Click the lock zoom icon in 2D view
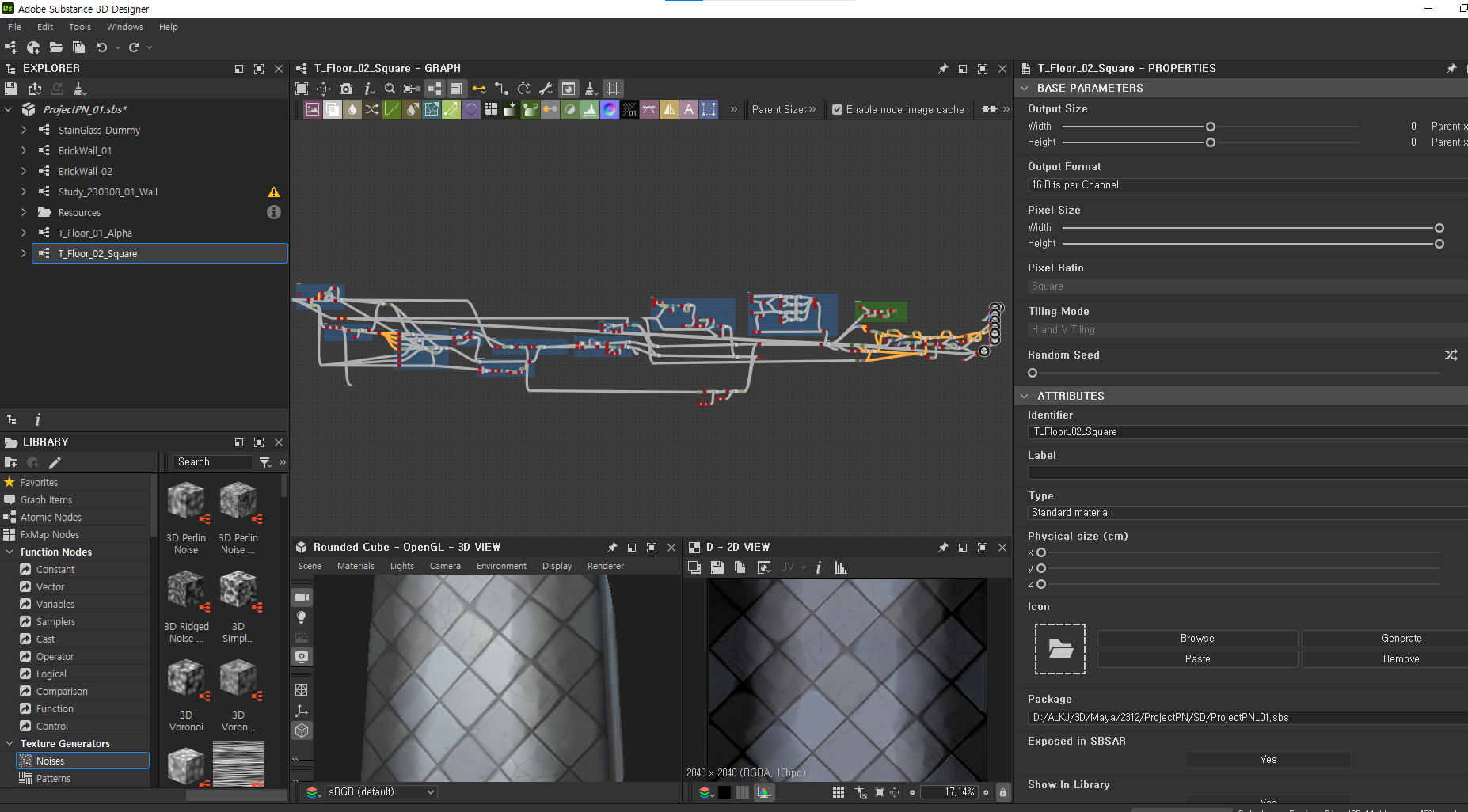The image size is (1468, 812). tap(1003, 792)
